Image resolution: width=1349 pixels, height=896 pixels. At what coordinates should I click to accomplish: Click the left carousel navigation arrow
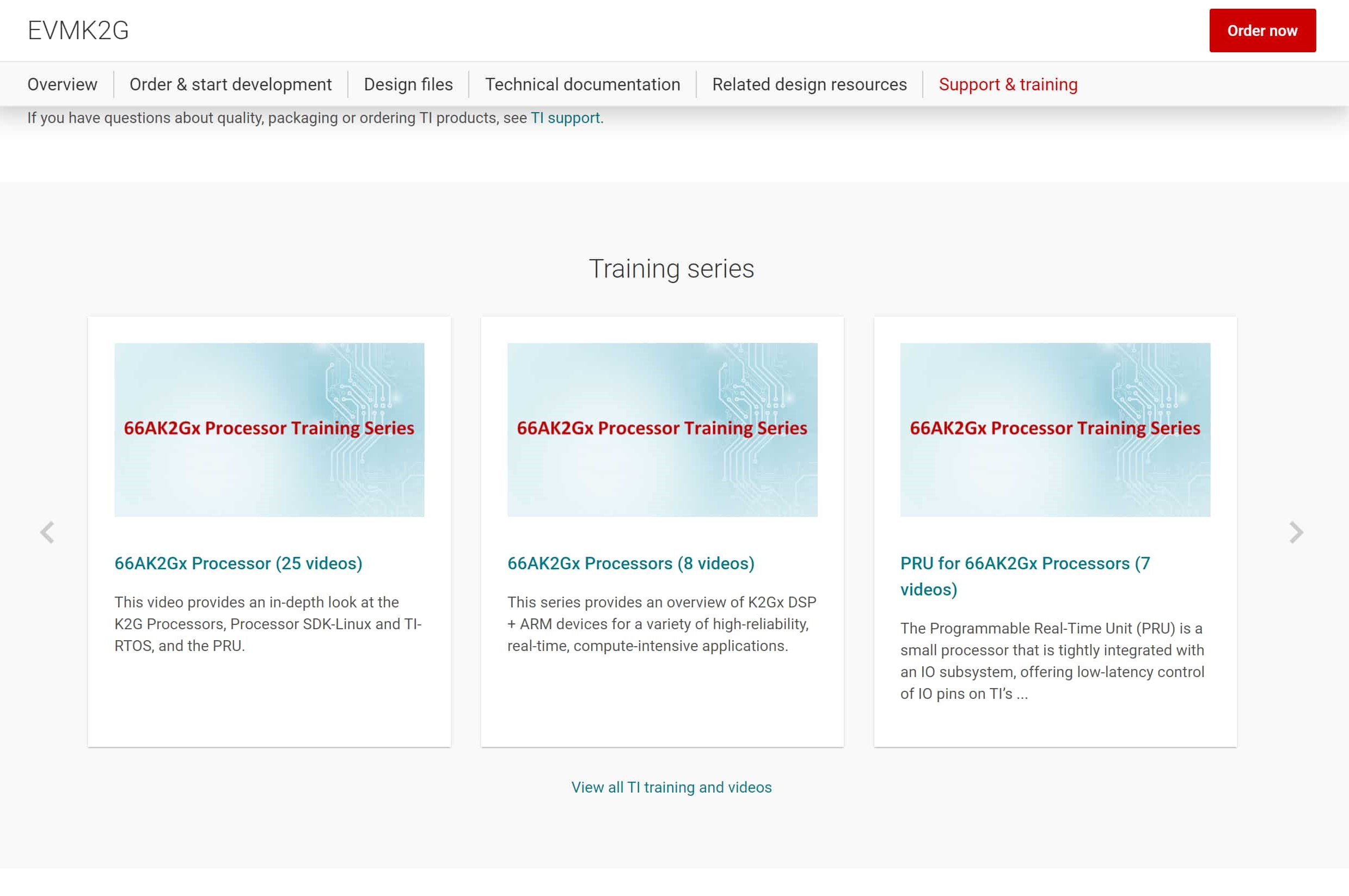point(48,532)
